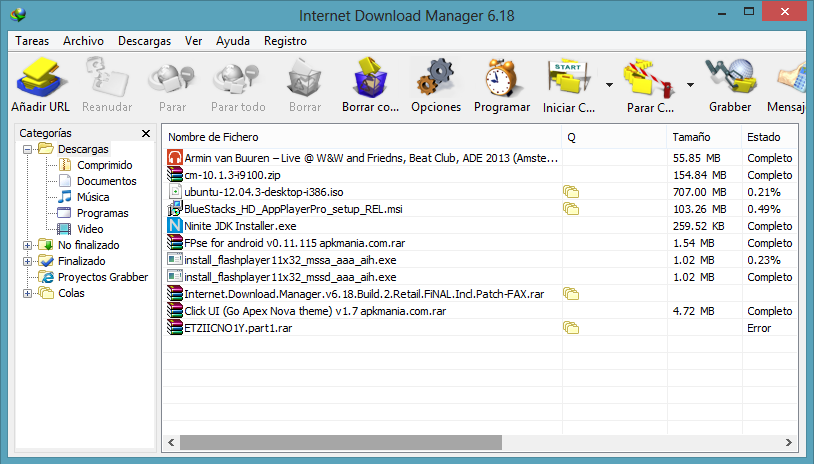Click the Música note icon in categories
Image resolution: width=814 pixels, height=464 pixels.
(x=64, y=197)
